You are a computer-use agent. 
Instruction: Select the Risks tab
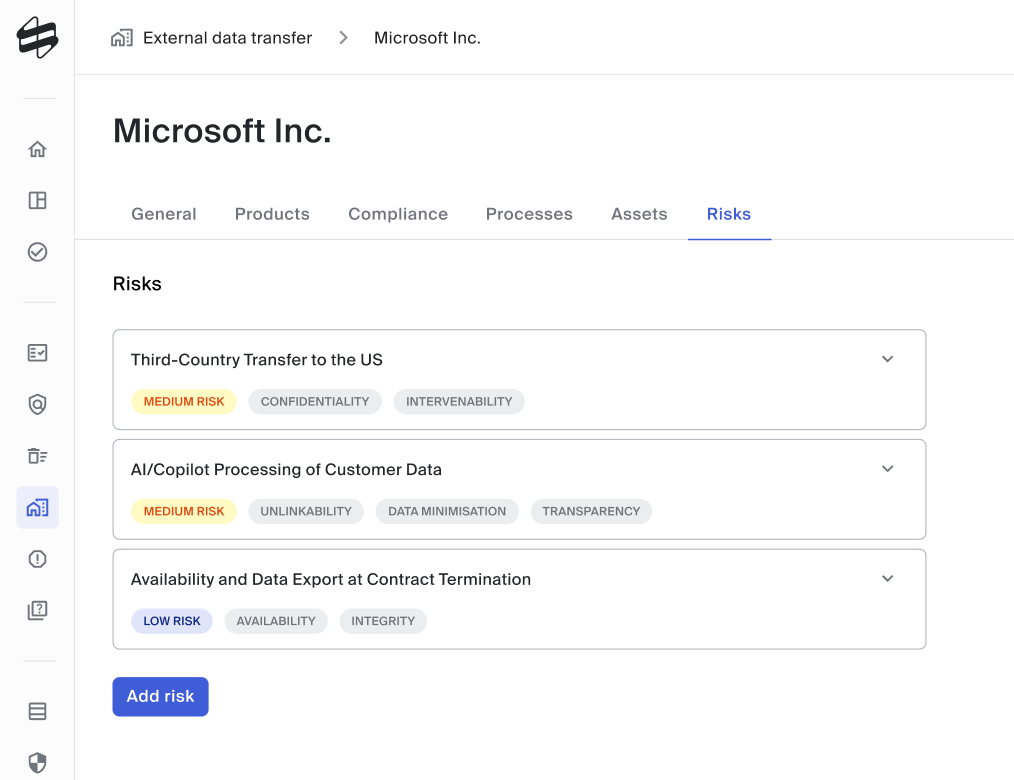point(729,214)
